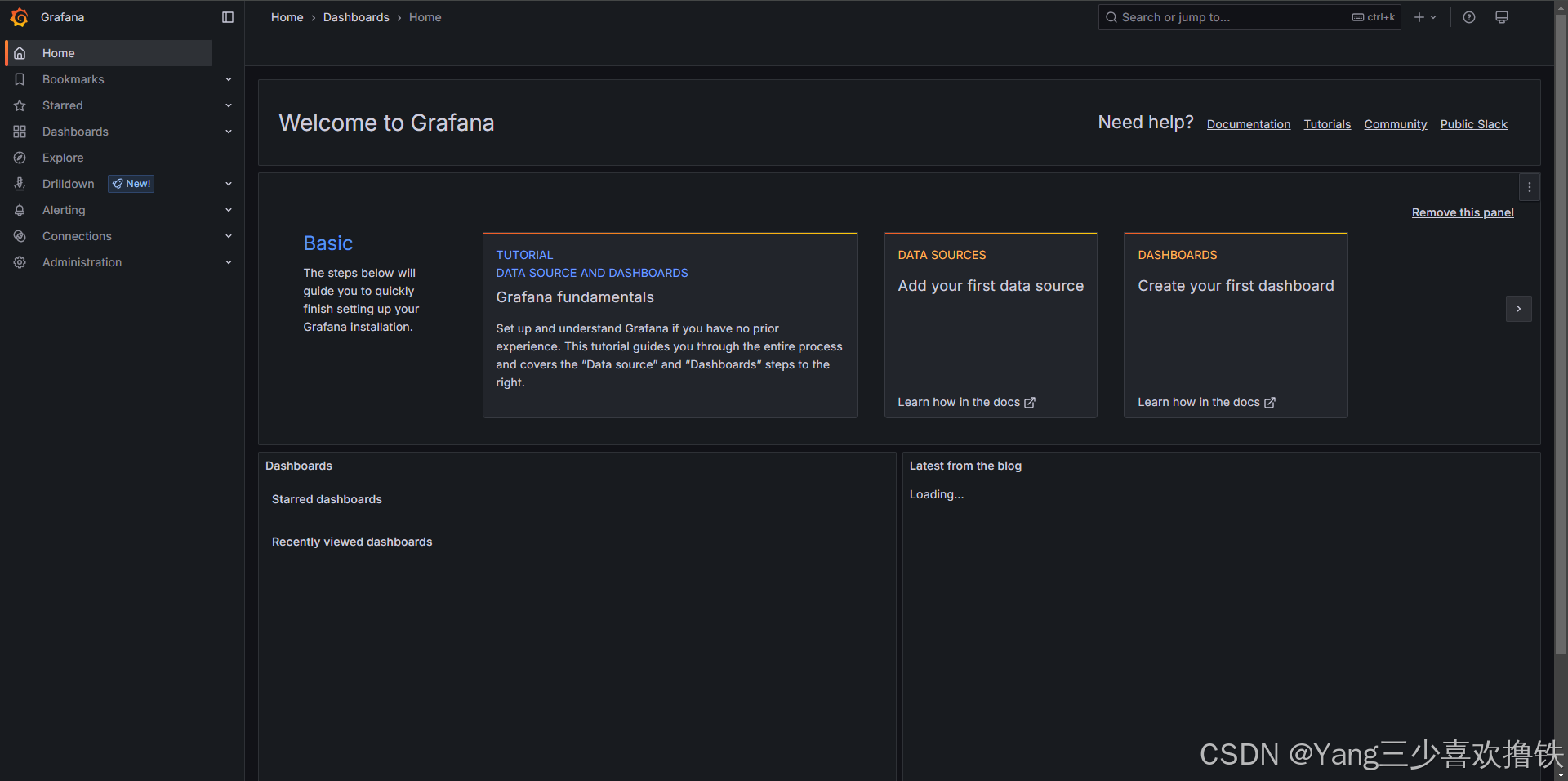
Task: Click the New! badge next to Drilldown
Action: coord(131,184)
